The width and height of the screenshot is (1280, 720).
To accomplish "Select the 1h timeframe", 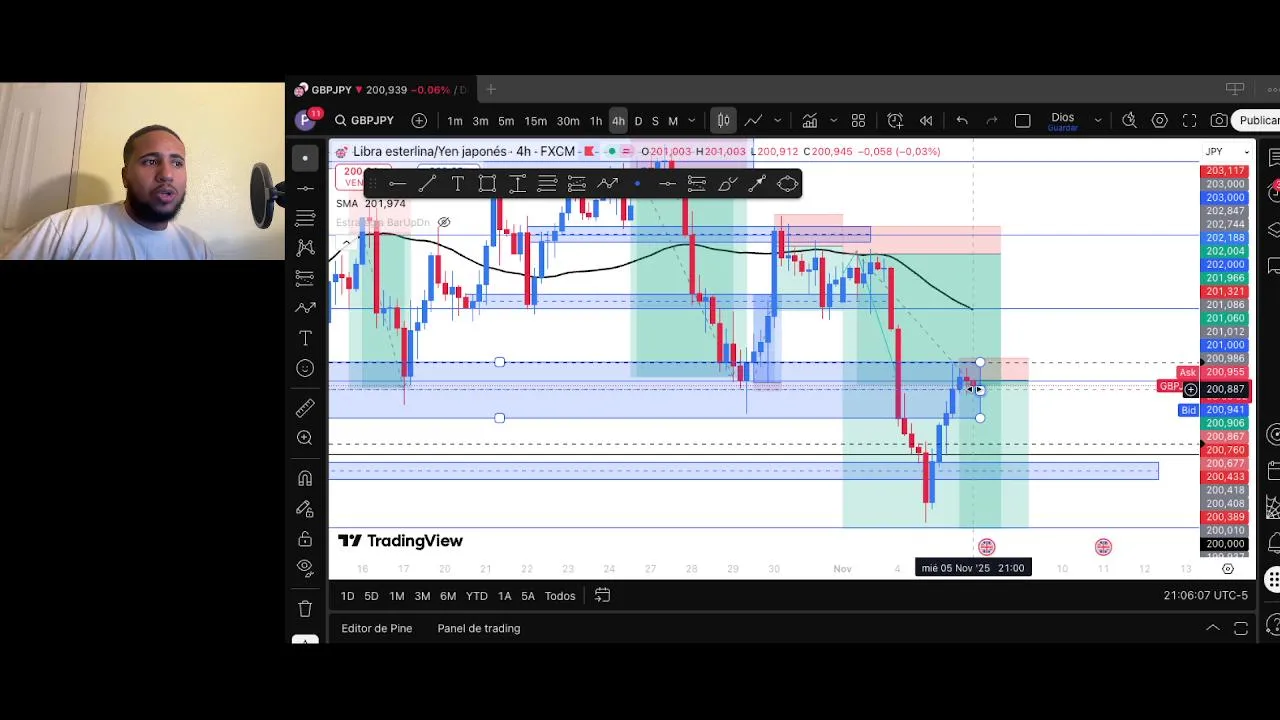I will click(596, 121).
